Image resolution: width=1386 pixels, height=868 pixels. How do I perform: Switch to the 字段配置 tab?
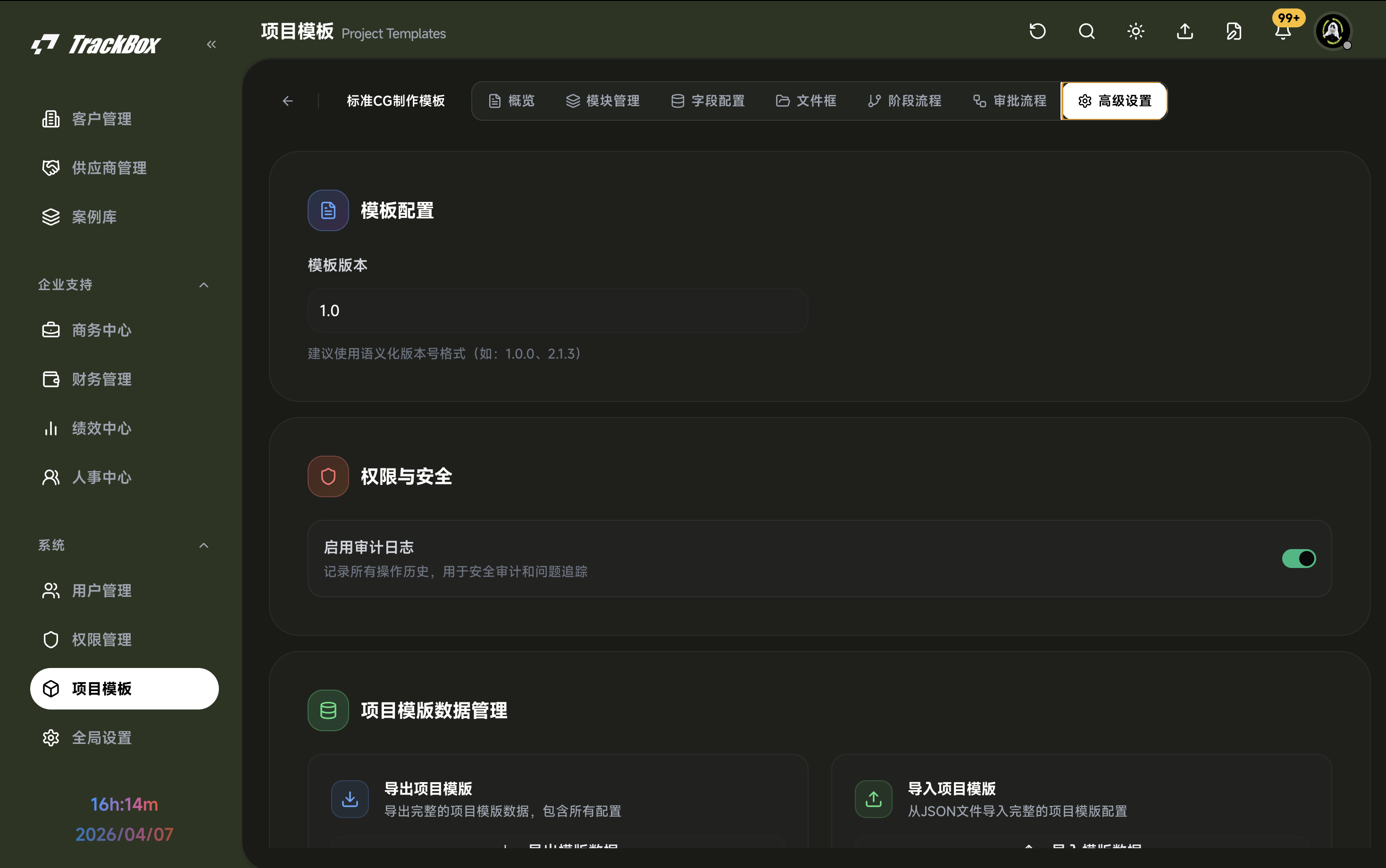pos(708,101)
